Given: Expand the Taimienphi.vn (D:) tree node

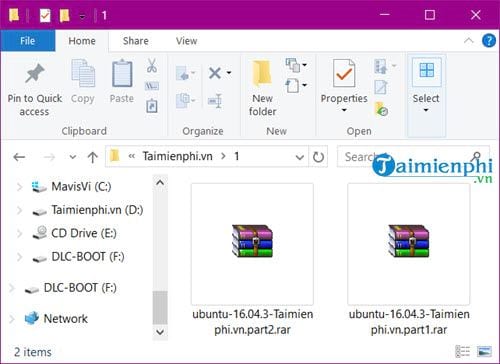Looking at the screenshot, I should coord(19,210).
